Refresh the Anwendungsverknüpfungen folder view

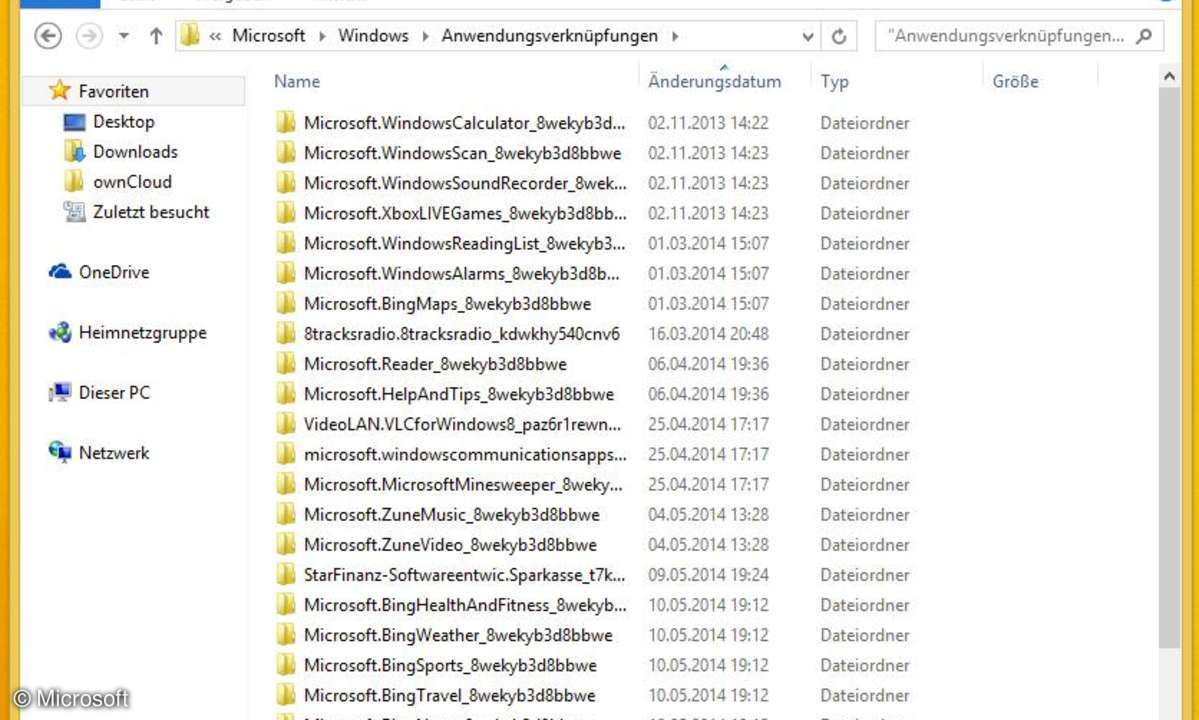tap(839, 36)
